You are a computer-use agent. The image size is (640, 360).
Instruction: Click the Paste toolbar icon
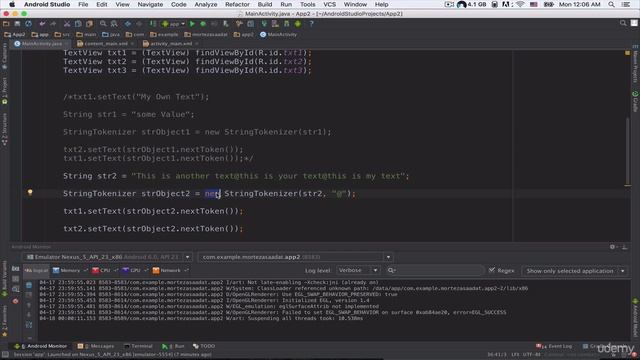coord(89,24)
